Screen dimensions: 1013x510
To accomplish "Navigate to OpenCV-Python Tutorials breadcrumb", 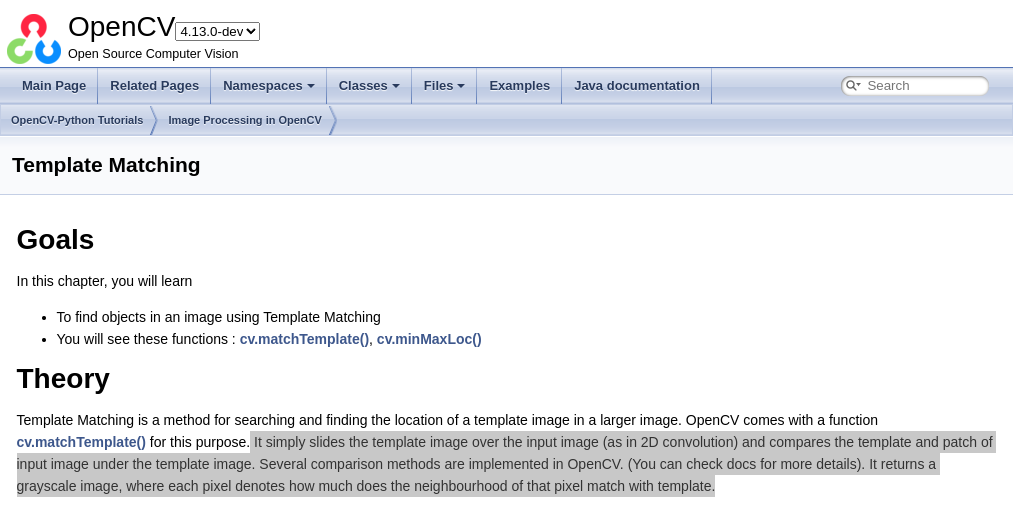I will (x=77, y=120).
